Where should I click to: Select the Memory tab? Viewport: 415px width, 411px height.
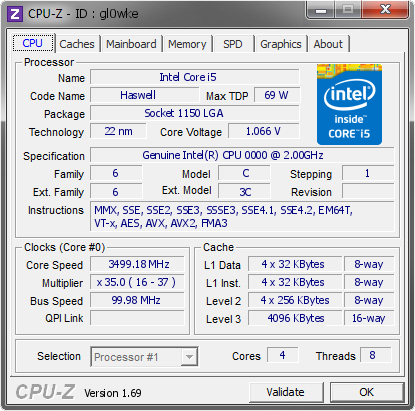(x=187, y=44)
